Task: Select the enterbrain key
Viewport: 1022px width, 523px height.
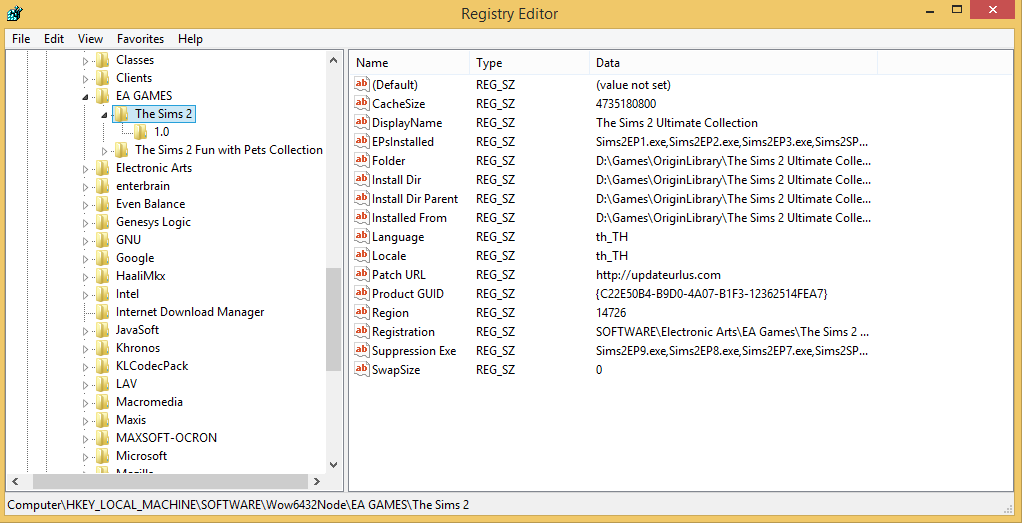Action: click(x=143, y=186)
